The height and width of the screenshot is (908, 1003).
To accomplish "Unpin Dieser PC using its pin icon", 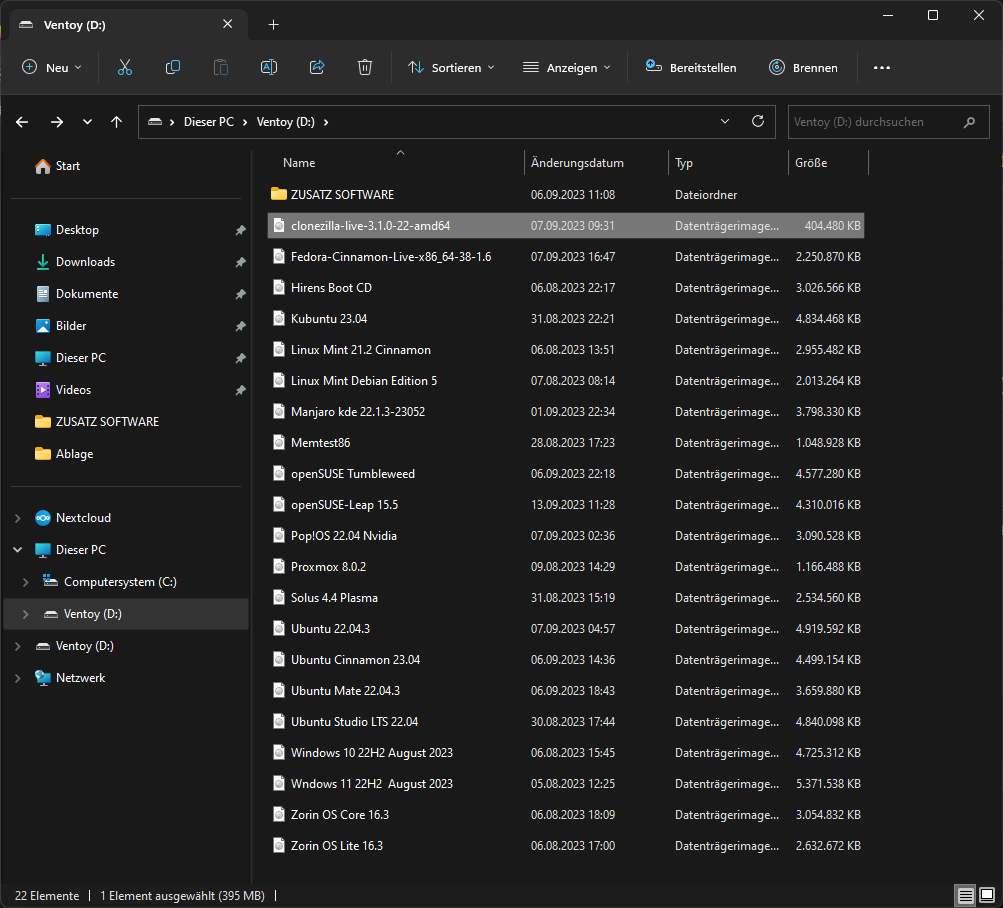I will point(241,358).
